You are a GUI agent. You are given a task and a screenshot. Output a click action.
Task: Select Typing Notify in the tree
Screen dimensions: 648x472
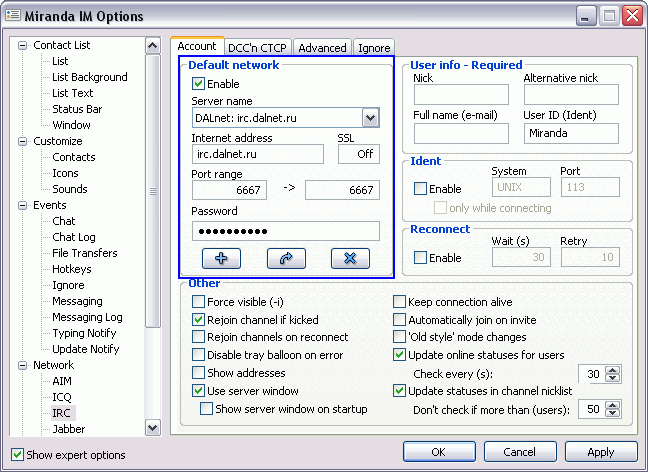[x=84, y=333]
